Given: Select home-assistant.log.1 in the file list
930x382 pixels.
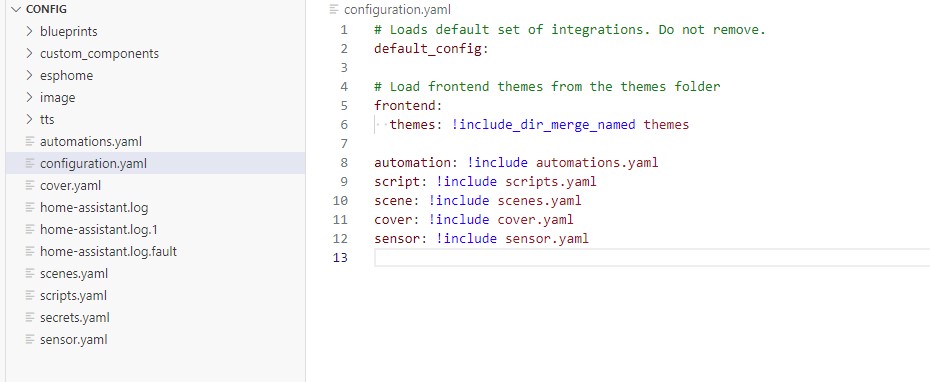Looking at the screenshot, I should pyautogui.click(x=155, y=230).
